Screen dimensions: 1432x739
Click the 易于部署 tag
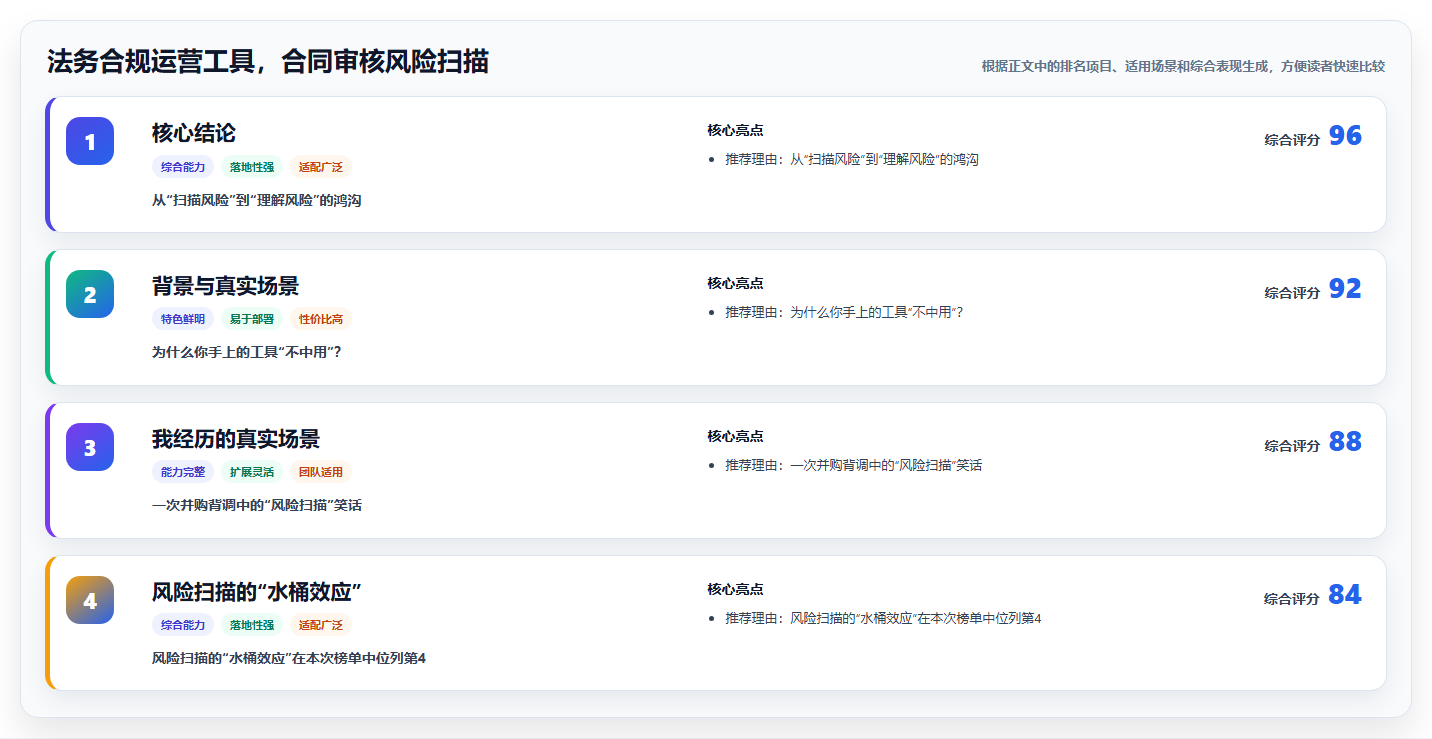coord(252,320)
